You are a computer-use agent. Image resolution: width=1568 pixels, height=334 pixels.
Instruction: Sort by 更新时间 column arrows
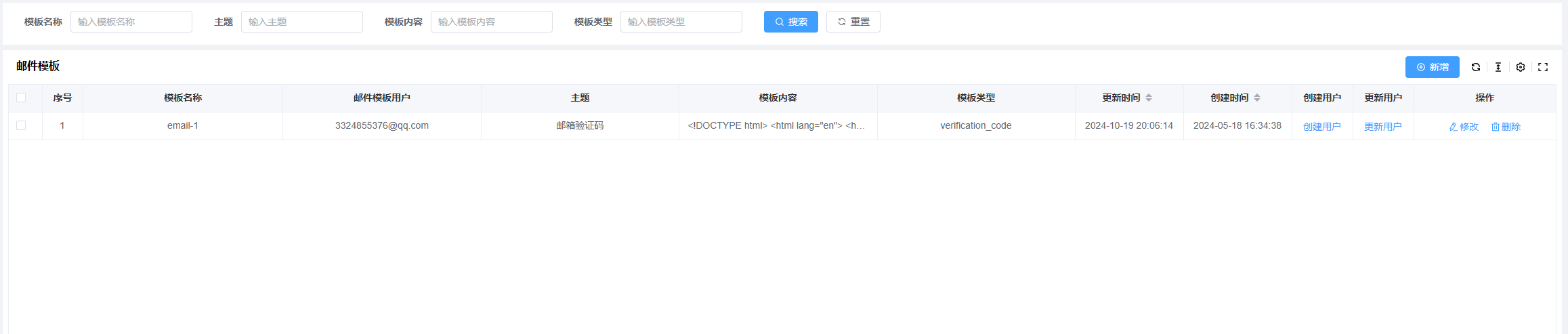(x=1149, y=98)
